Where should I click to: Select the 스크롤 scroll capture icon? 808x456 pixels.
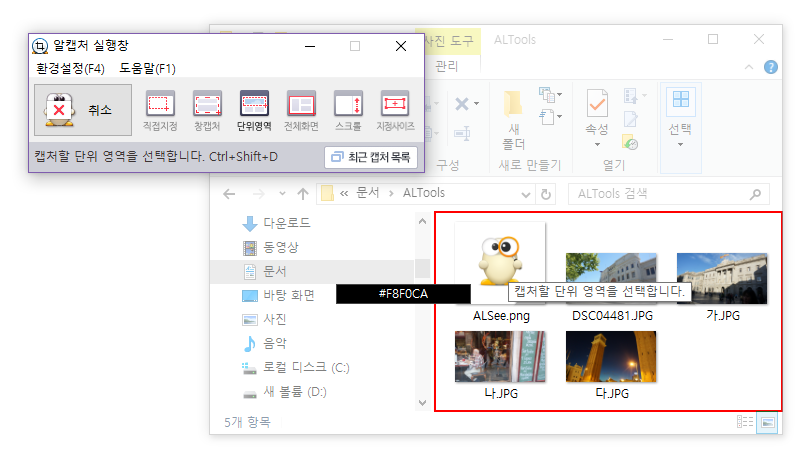348,110
